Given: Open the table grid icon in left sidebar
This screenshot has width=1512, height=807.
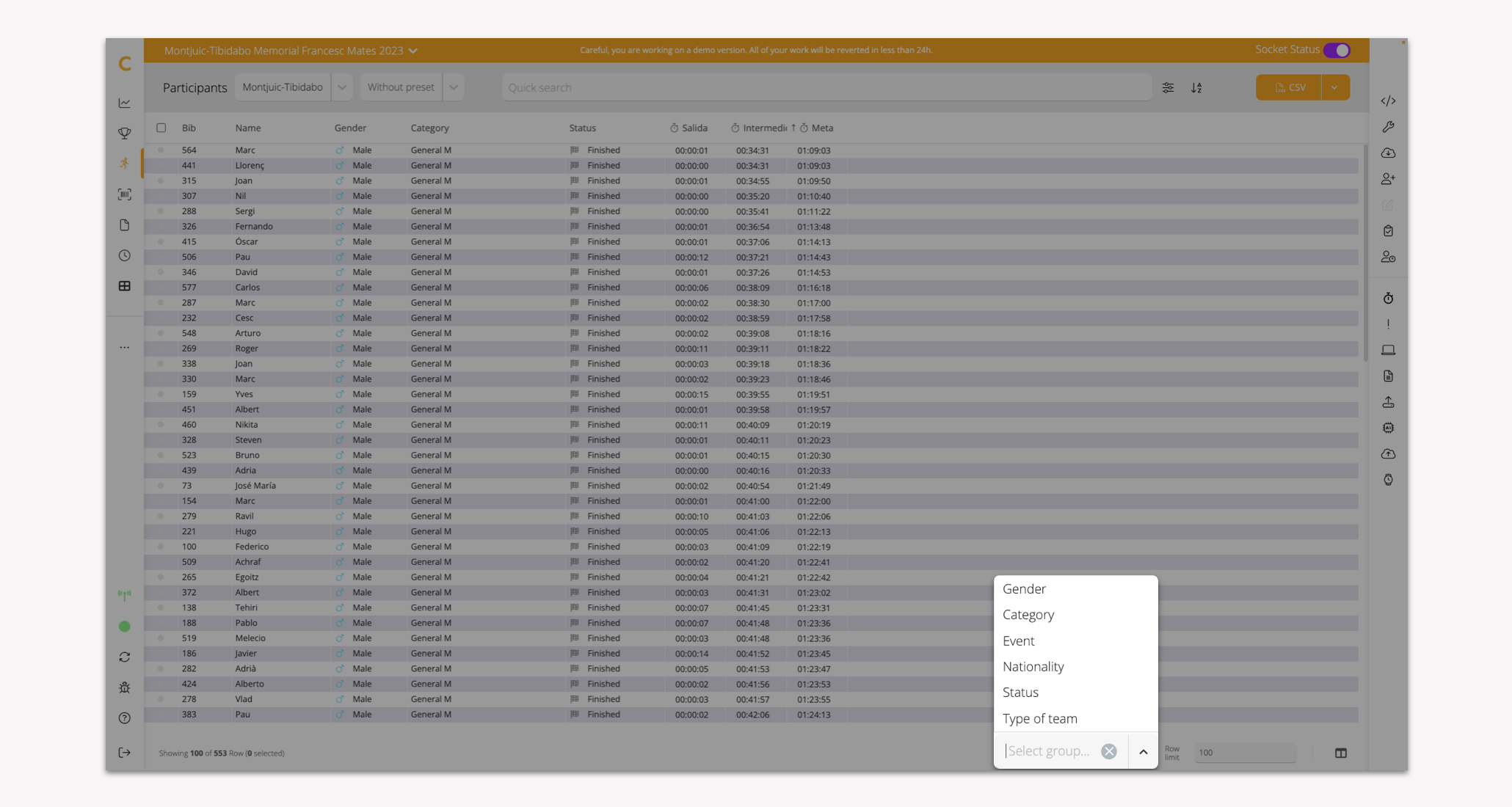Looking at the screenshot, I should 125,286.
